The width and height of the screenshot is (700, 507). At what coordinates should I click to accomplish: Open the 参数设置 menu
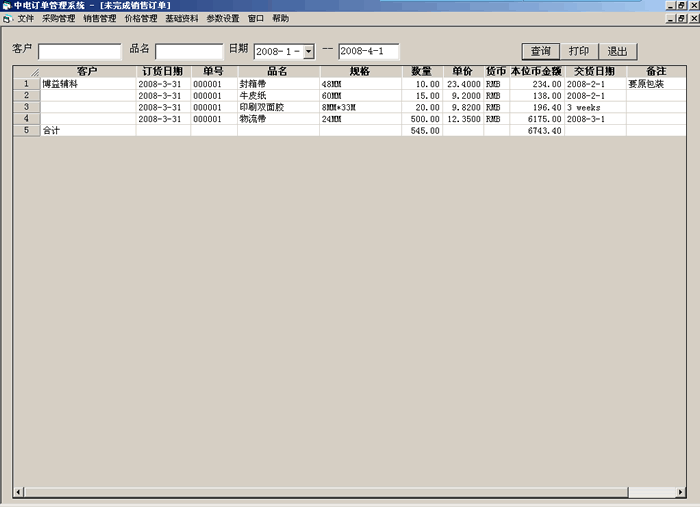pyautogui.click(x=223, y=18)
